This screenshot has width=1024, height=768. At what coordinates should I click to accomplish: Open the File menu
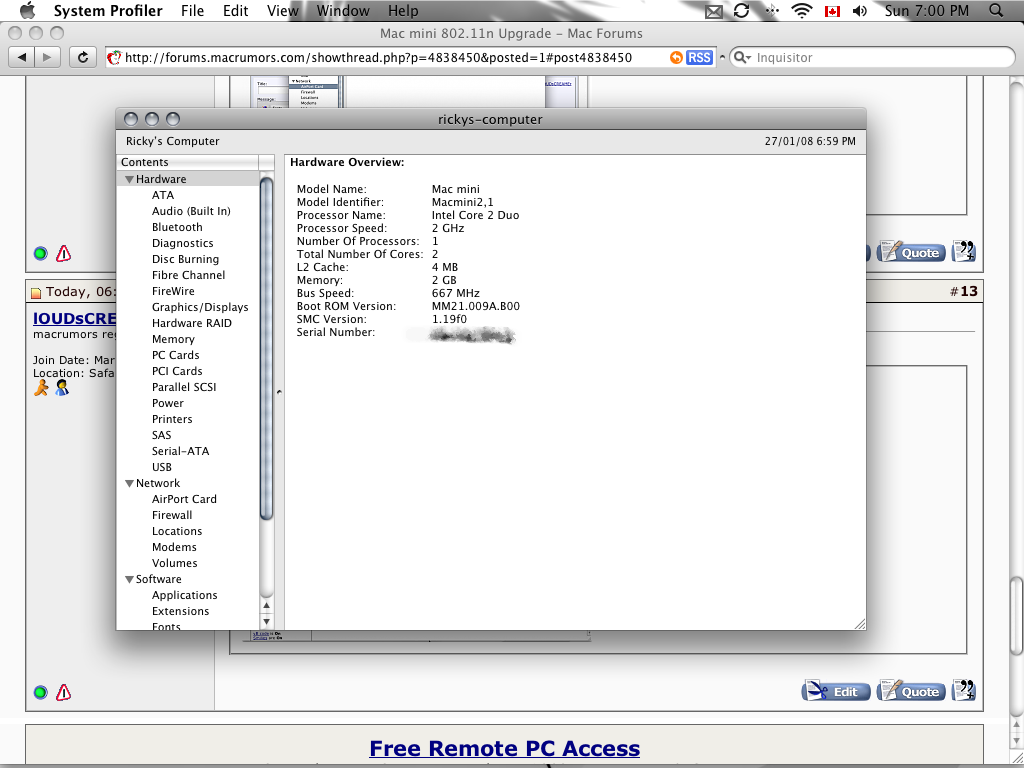[x=192, y=10]
